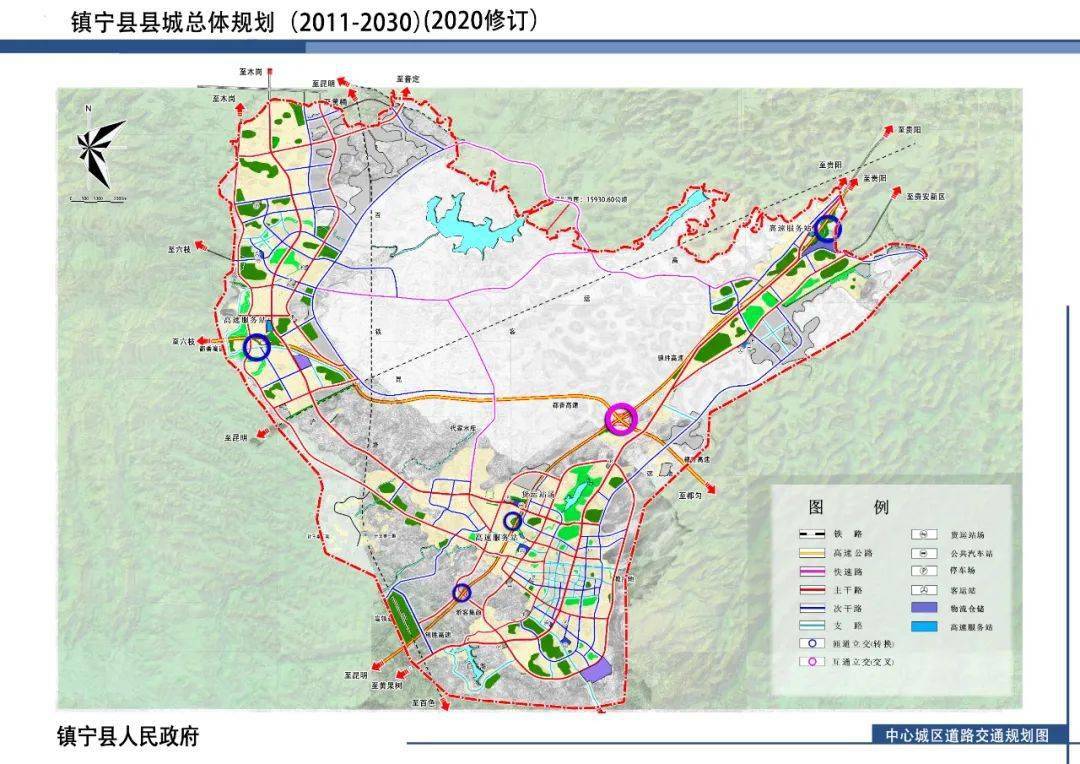This screenshot has height=764, width=1080.
Task: Click the blue circle by the 至六枝 expressway exit
Action: click(257, 347)
